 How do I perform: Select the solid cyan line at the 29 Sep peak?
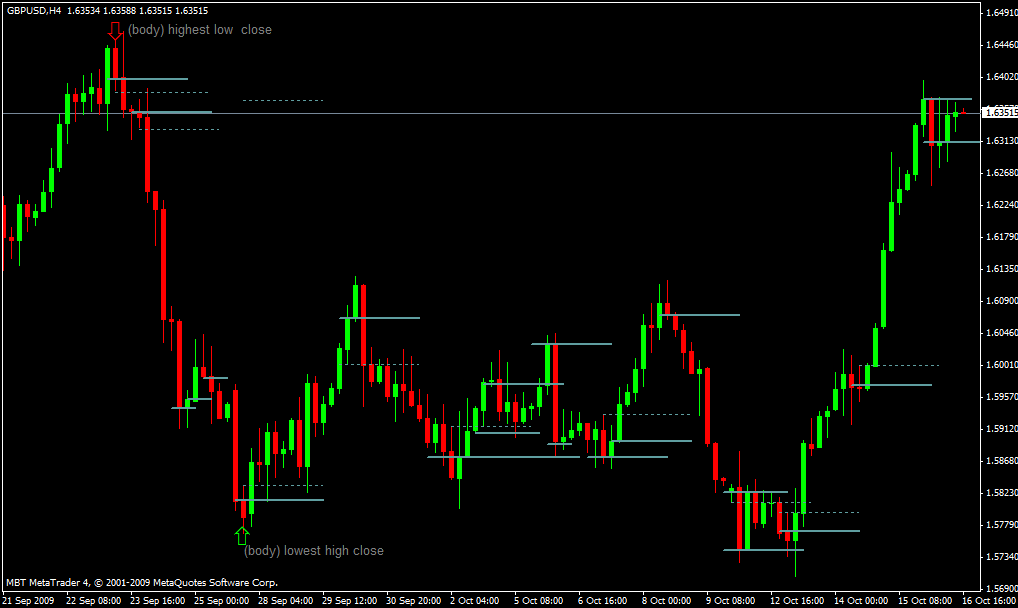380,318
